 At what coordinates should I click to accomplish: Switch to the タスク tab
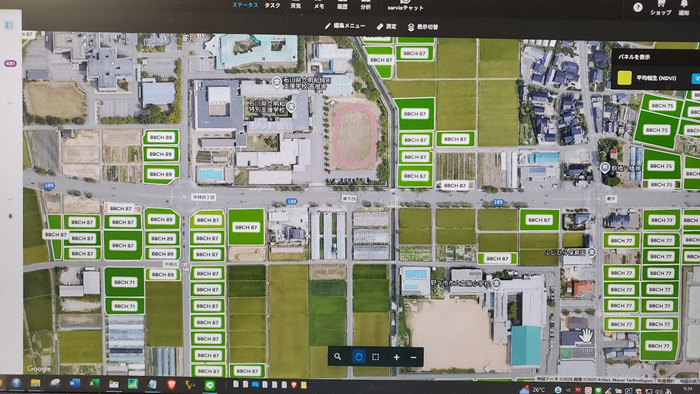coord(272,5)
